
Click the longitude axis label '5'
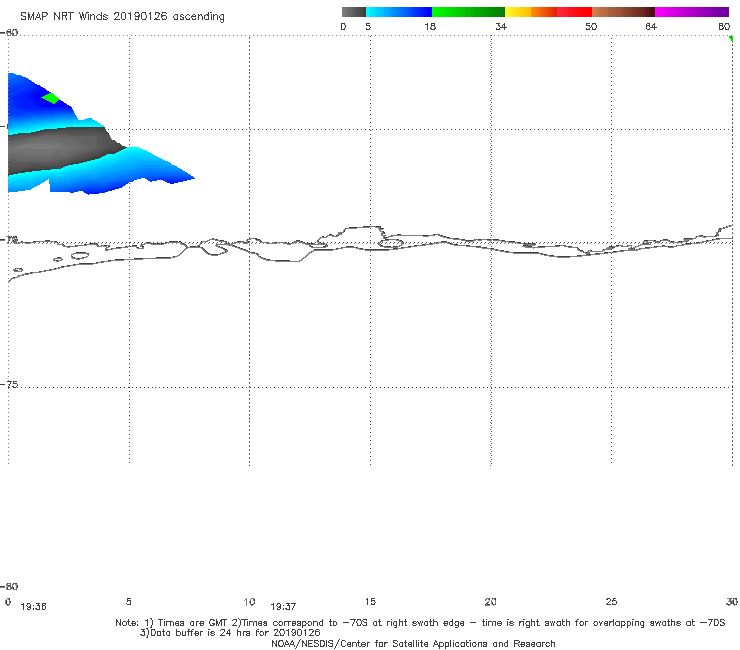(x=128, y=601)
